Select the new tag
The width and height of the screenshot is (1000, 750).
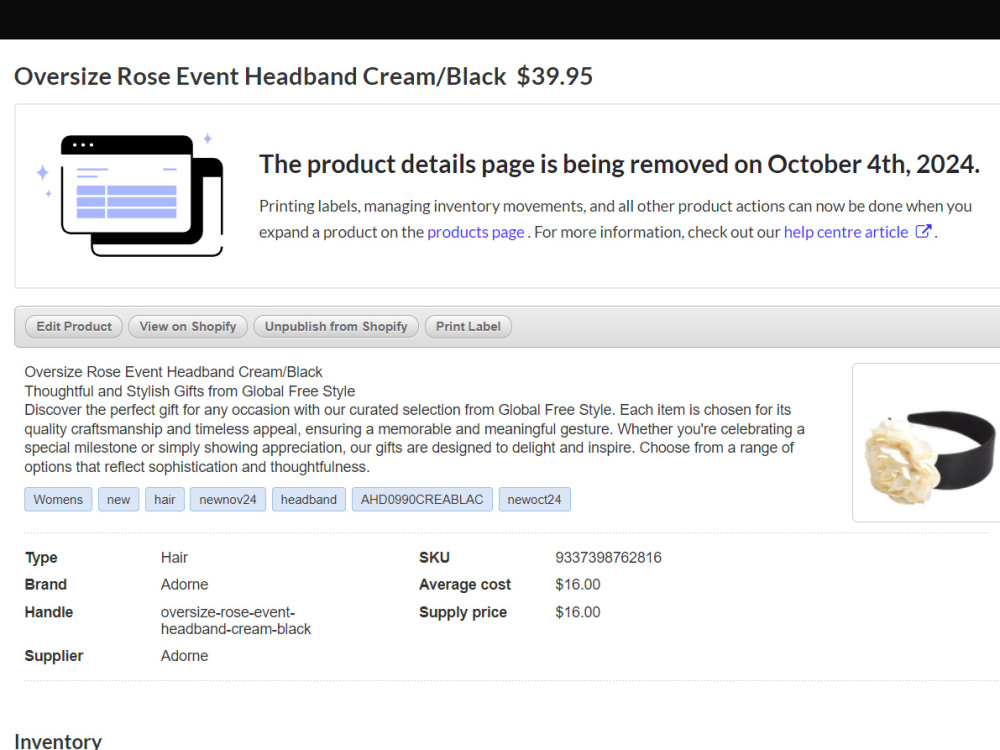(x=119, y=499)
